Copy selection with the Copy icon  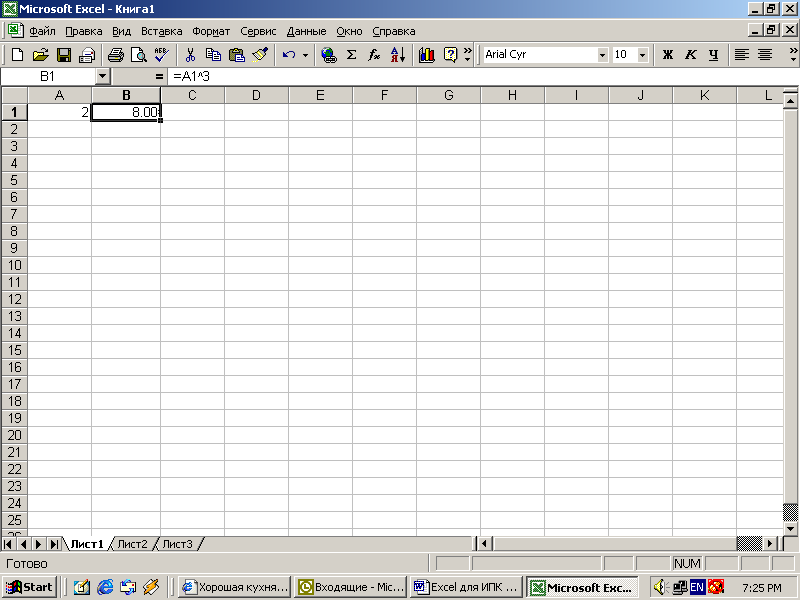[213, 55]
